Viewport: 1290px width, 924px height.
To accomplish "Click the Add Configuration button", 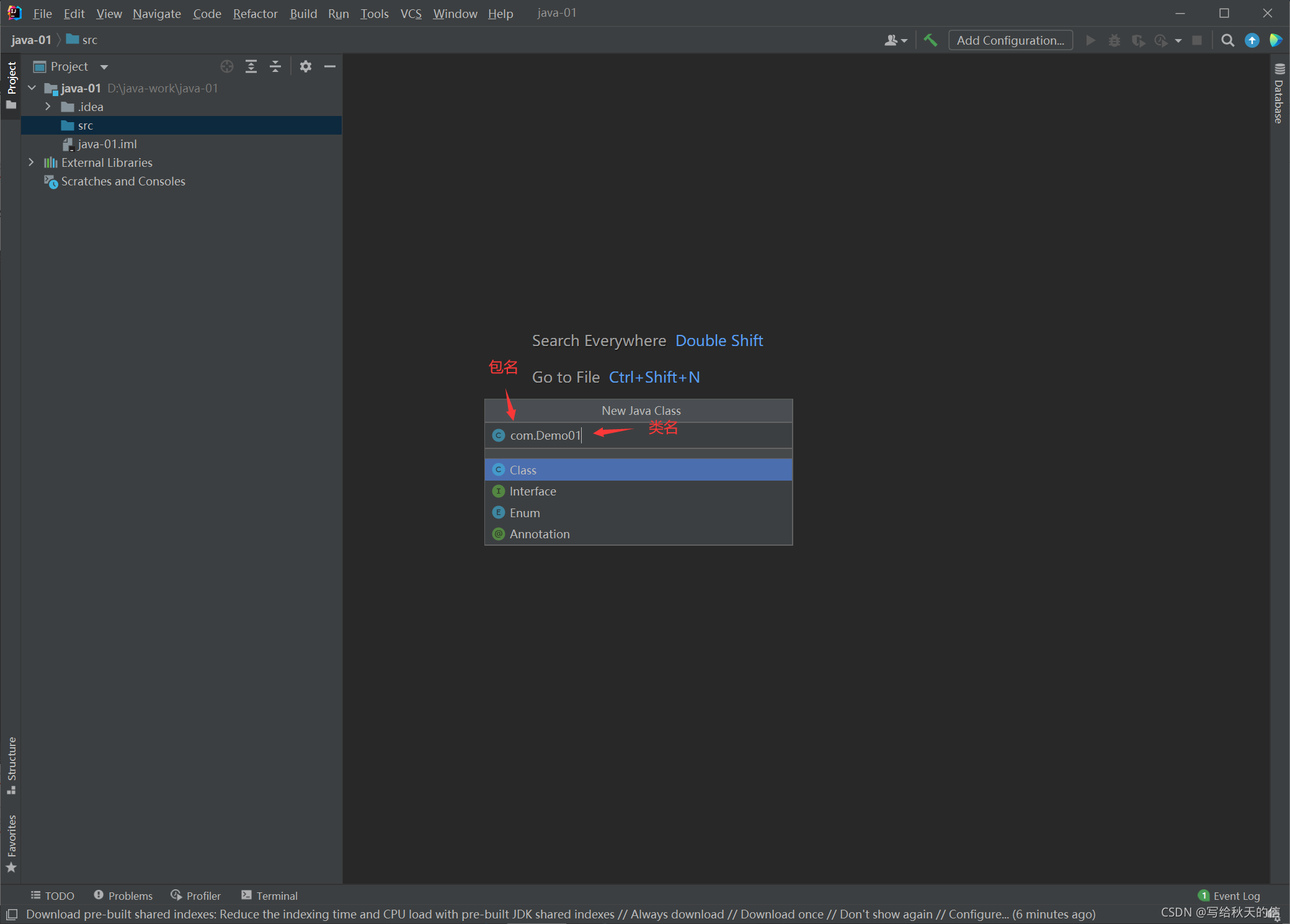I will tap(1010, 40).
